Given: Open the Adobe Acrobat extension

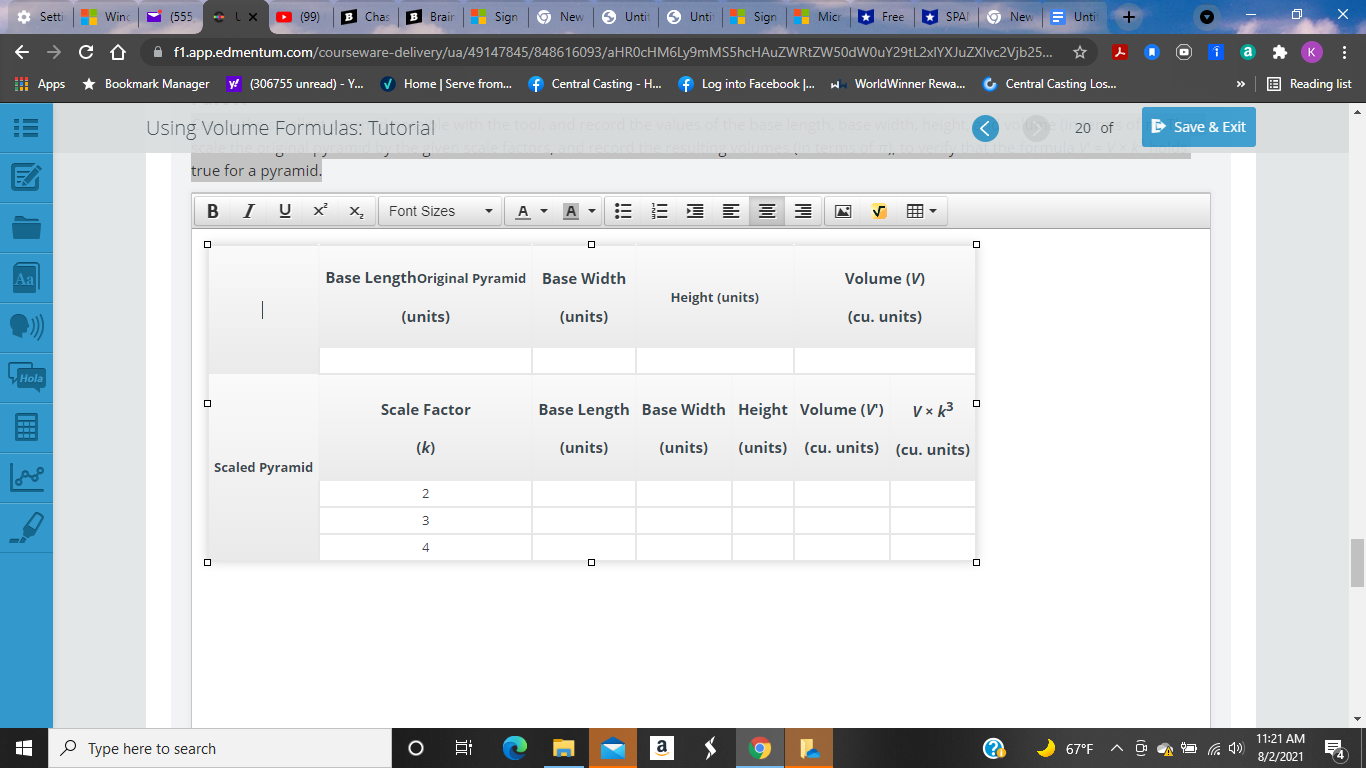Looking at the screenshot, I should click(1121, 52).
